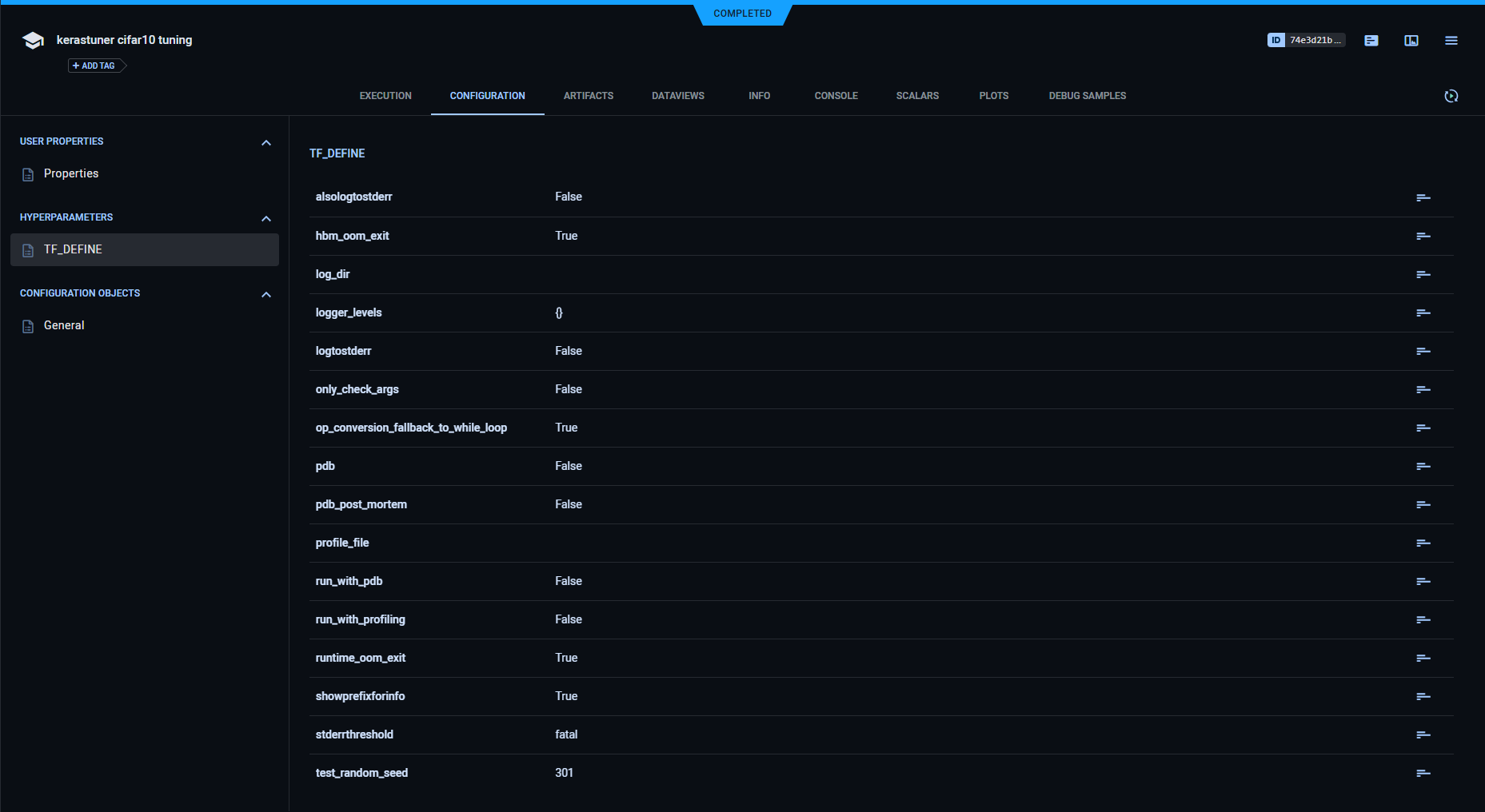Open the task comments panel icon
This screenshot has height=812, width=1485.
(x=1371, y=40)
